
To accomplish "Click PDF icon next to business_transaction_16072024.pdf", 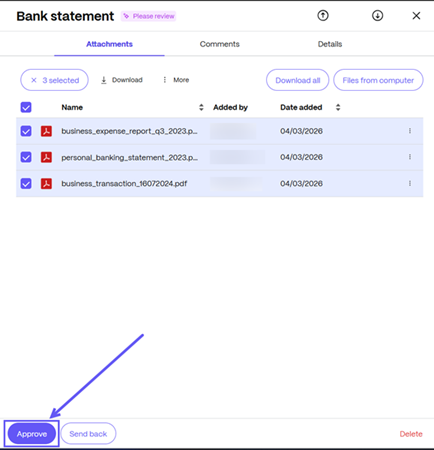I will [x=46, y=183].
